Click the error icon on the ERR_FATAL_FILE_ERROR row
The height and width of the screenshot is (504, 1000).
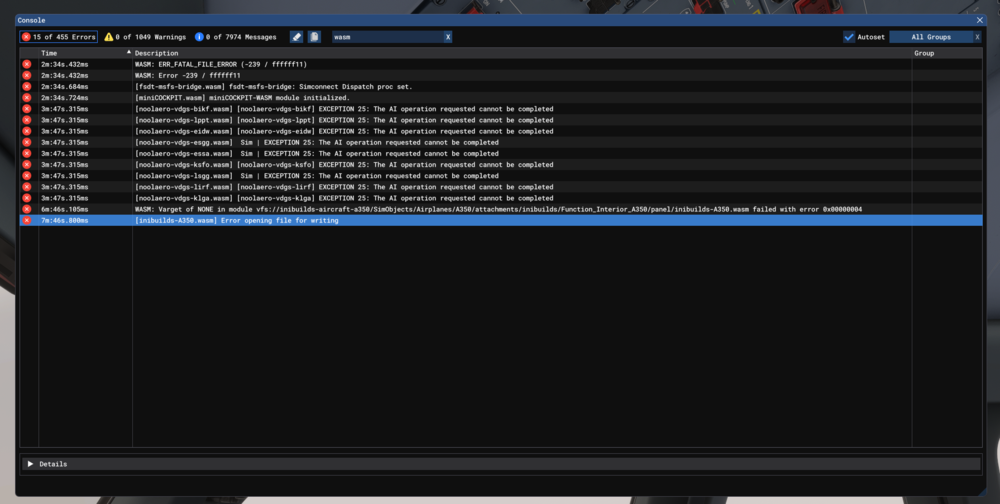click(27, 65)
